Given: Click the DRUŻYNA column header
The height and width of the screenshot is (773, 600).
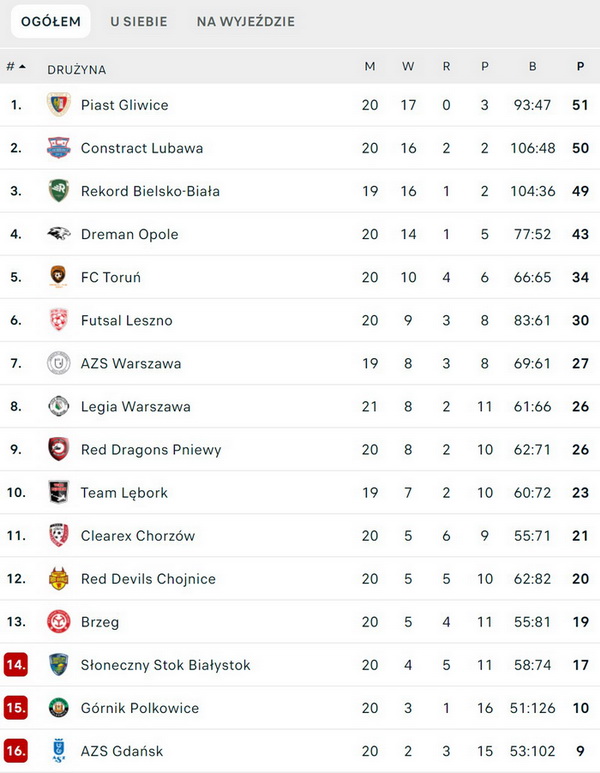Looking at the screenshot, I should tap(76, 70).
